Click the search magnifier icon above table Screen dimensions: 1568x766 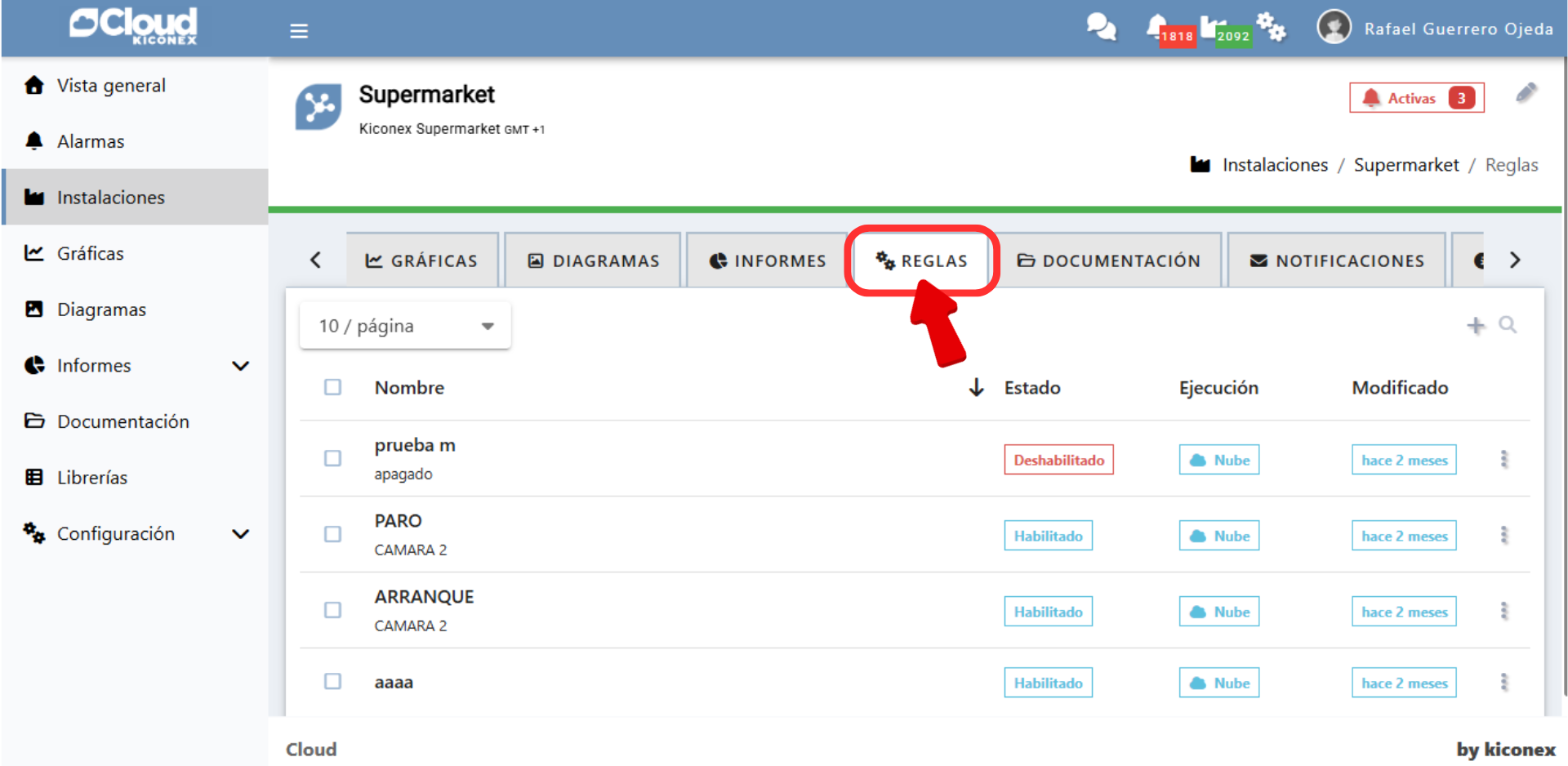[x=1508, y=325]
